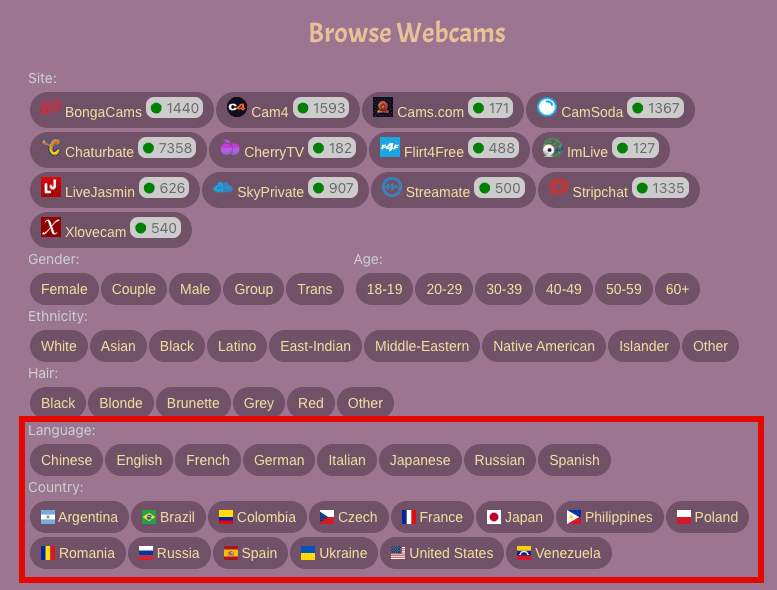Pick the 50-59 age range

pyautogui.click(x=623, y=289)
